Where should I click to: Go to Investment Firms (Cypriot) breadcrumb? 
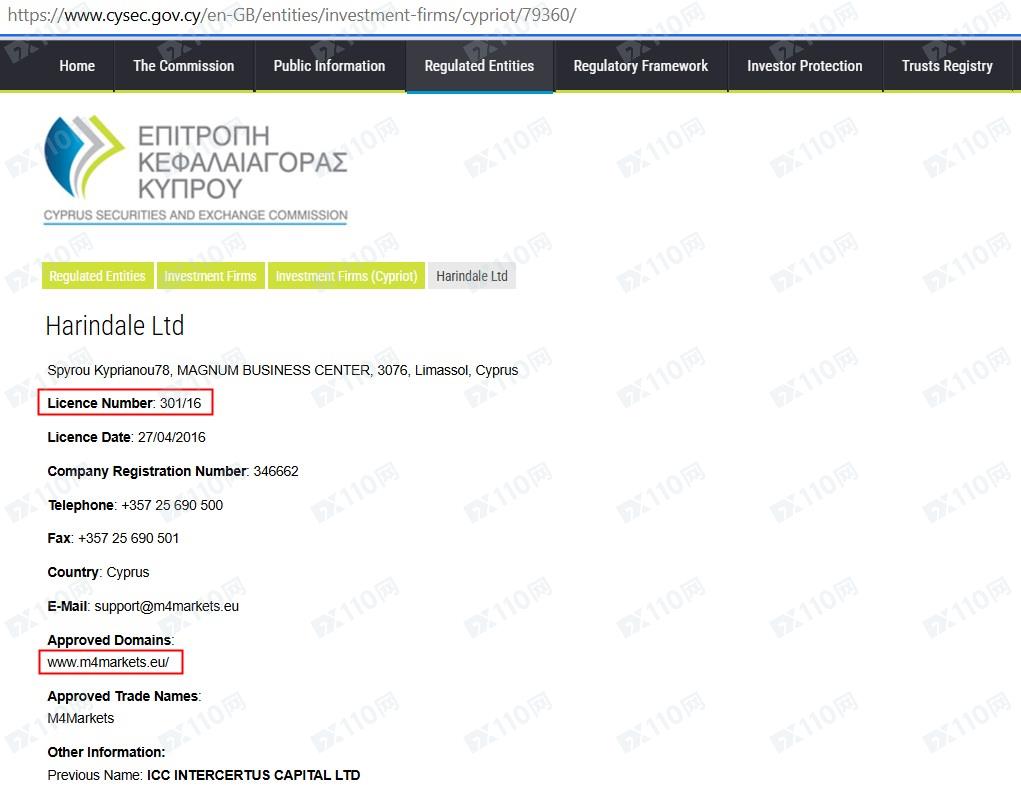tap(346, 276)
